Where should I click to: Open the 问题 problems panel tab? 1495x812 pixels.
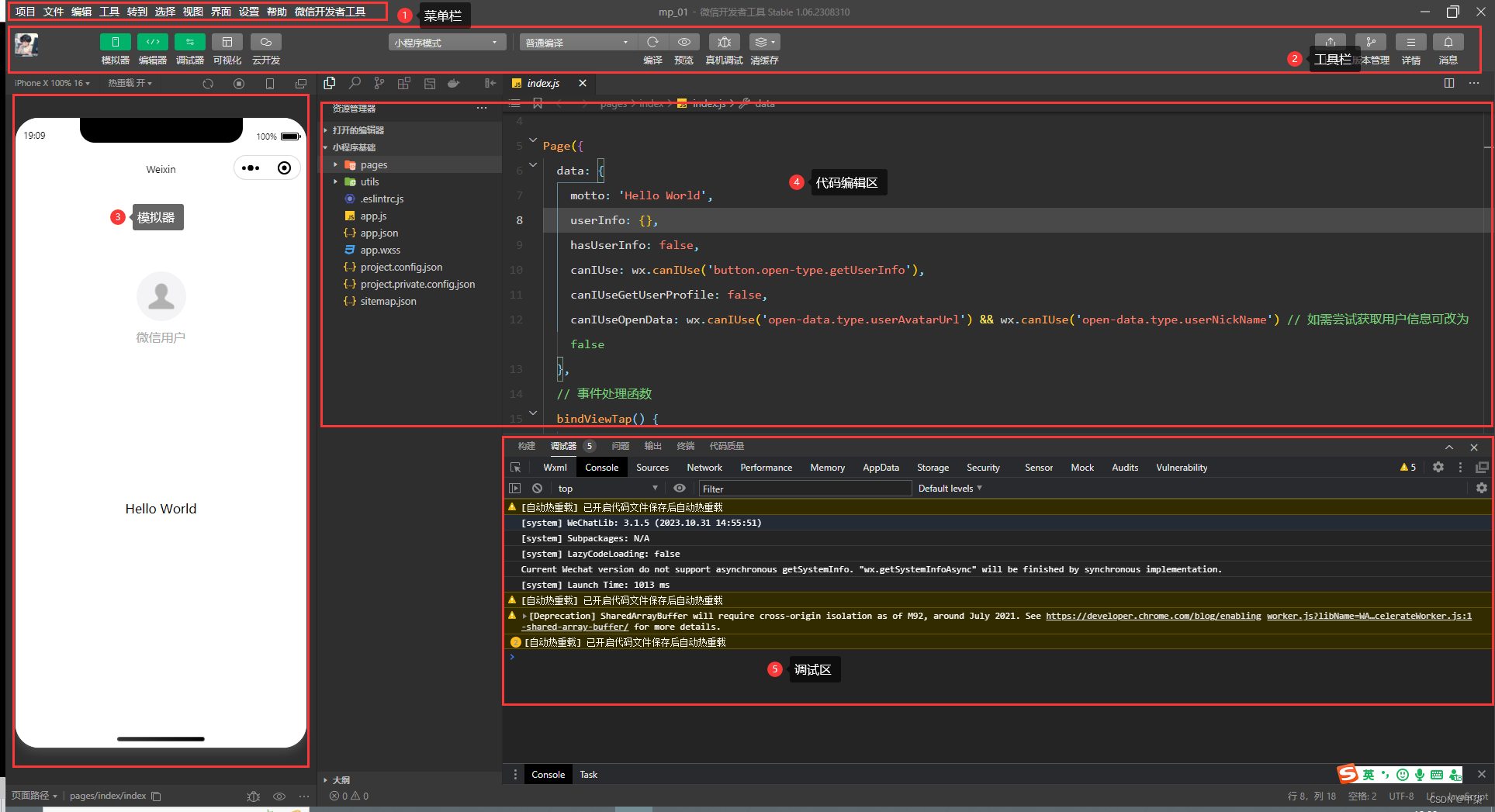click(620, 446)
